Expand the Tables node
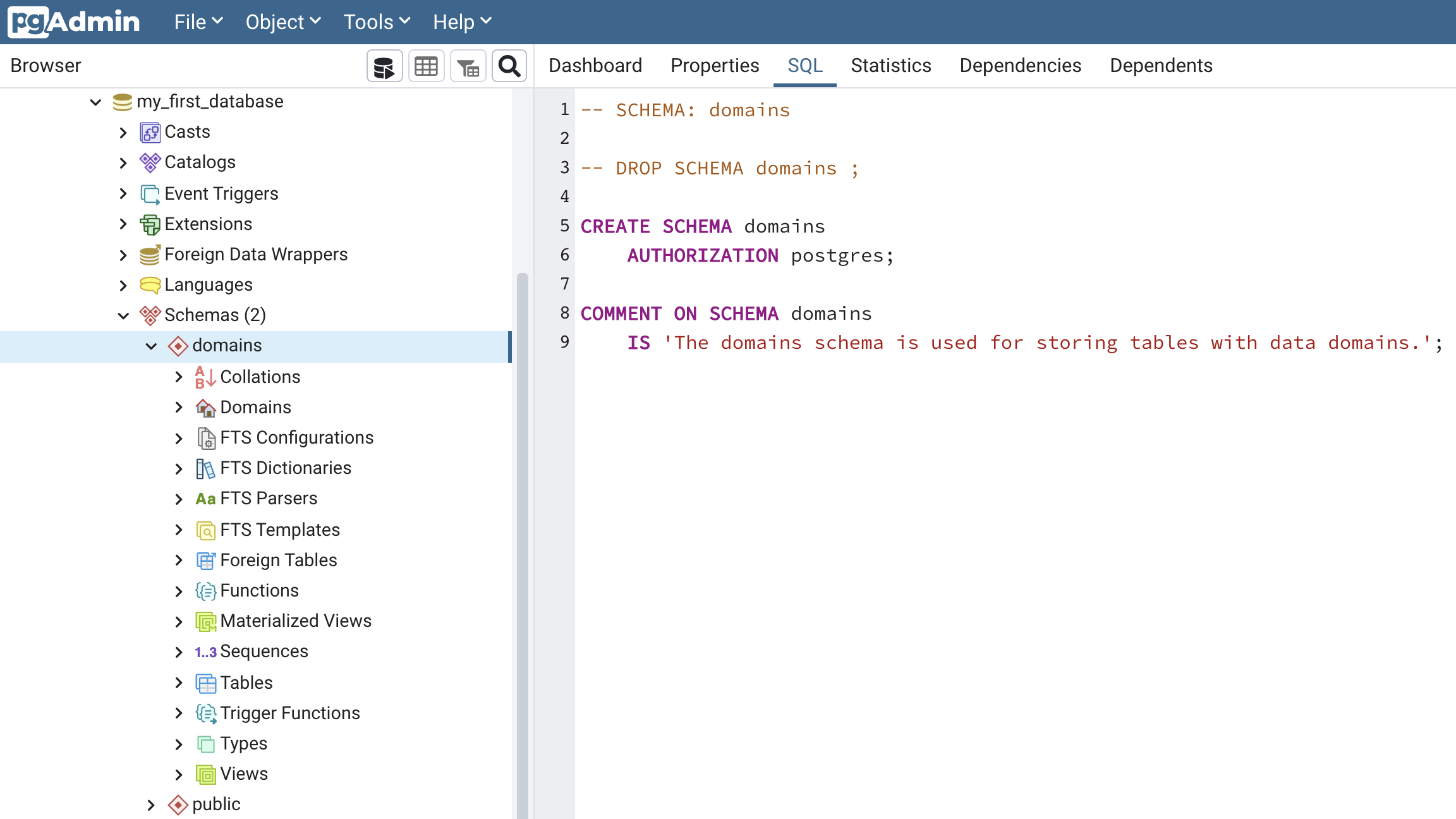 (x=179, y=682)
